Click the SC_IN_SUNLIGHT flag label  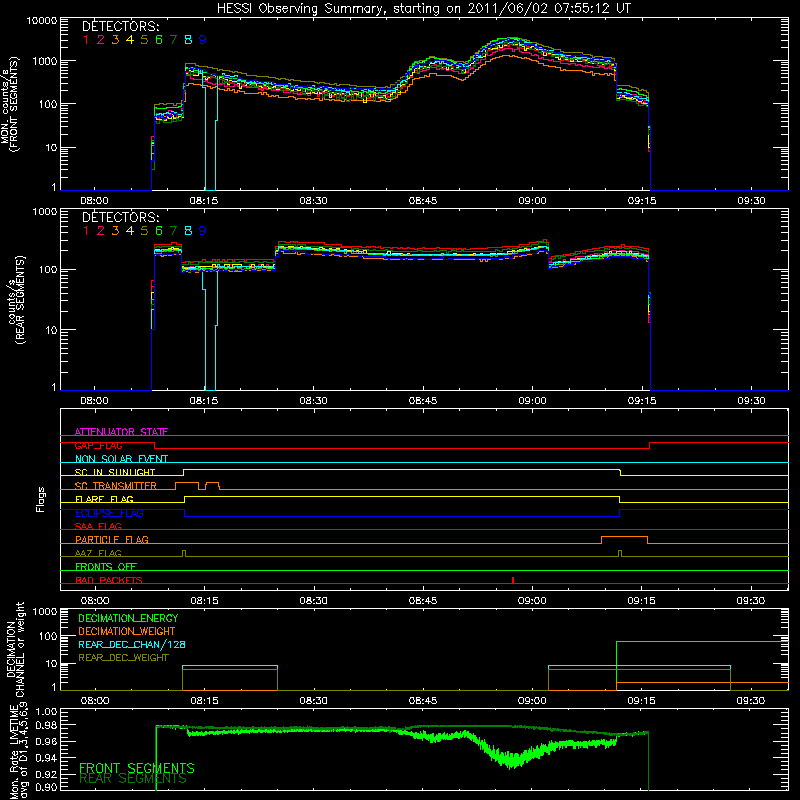115,472
